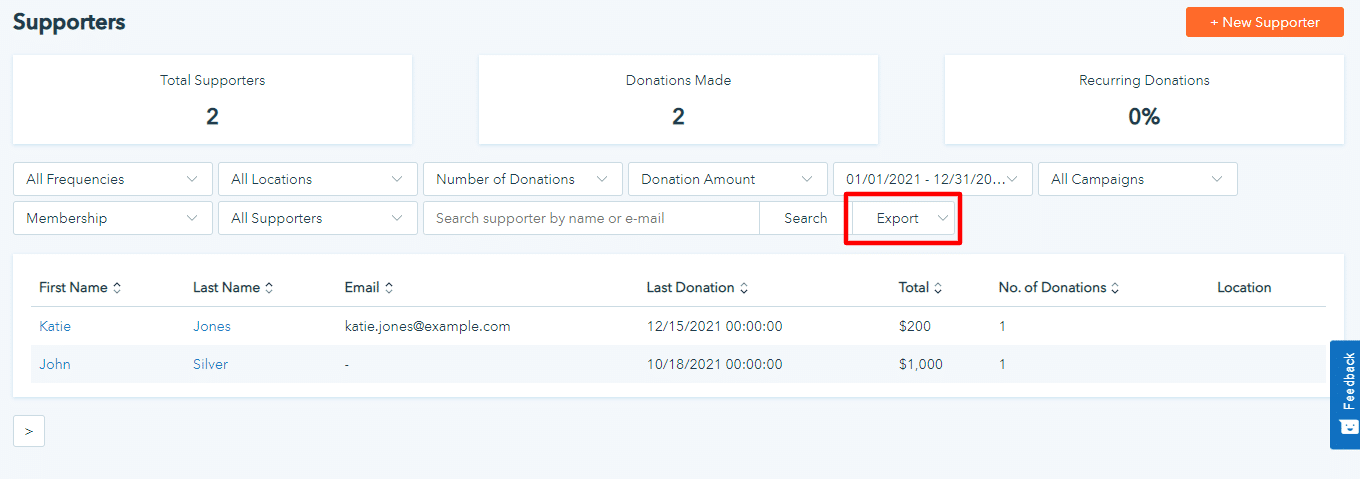1360x479 pixels.
Task: Sort by First Name column icon
Action: click(117, 288)
